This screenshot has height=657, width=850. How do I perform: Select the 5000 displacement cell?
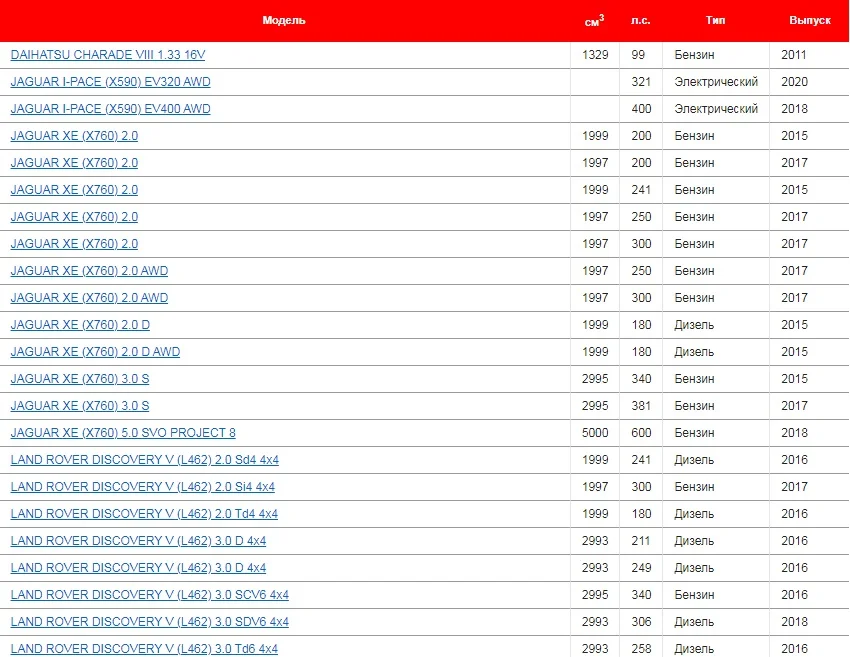595,433
